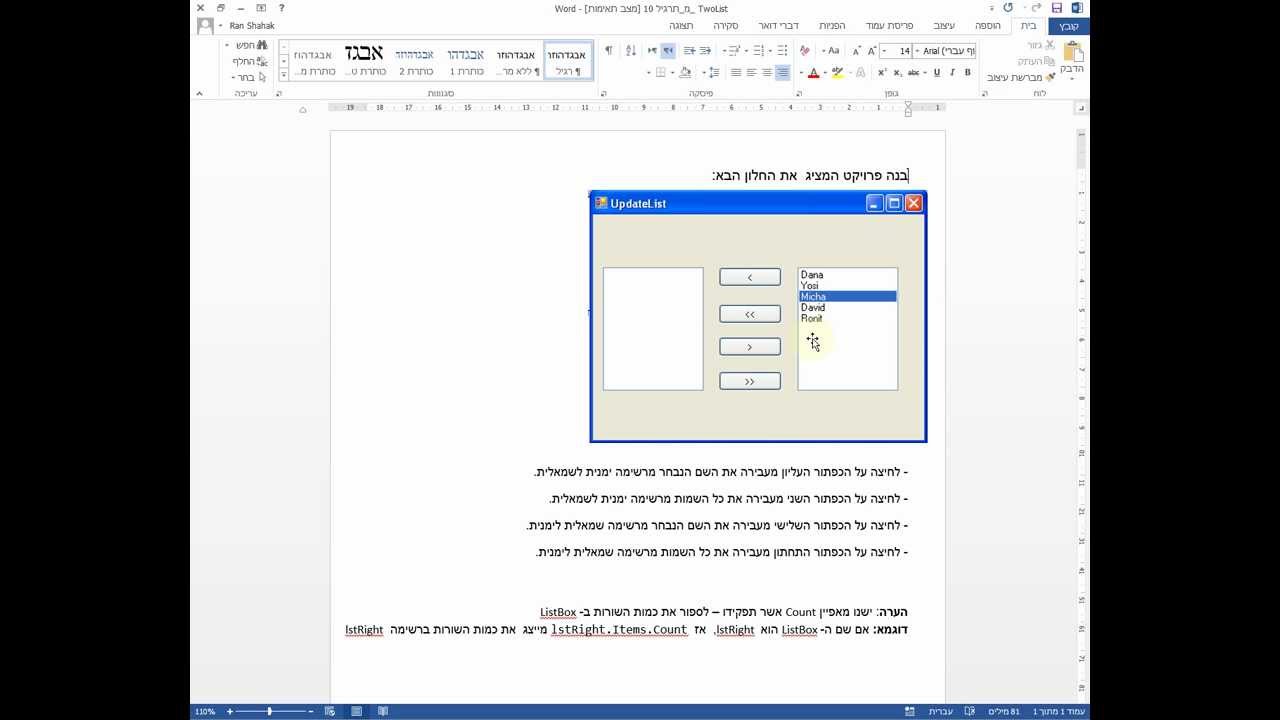Viewport: 1280px width, 720px height.
Task: Click the zoom level 110% indicator
Action: tap(205, 712)
